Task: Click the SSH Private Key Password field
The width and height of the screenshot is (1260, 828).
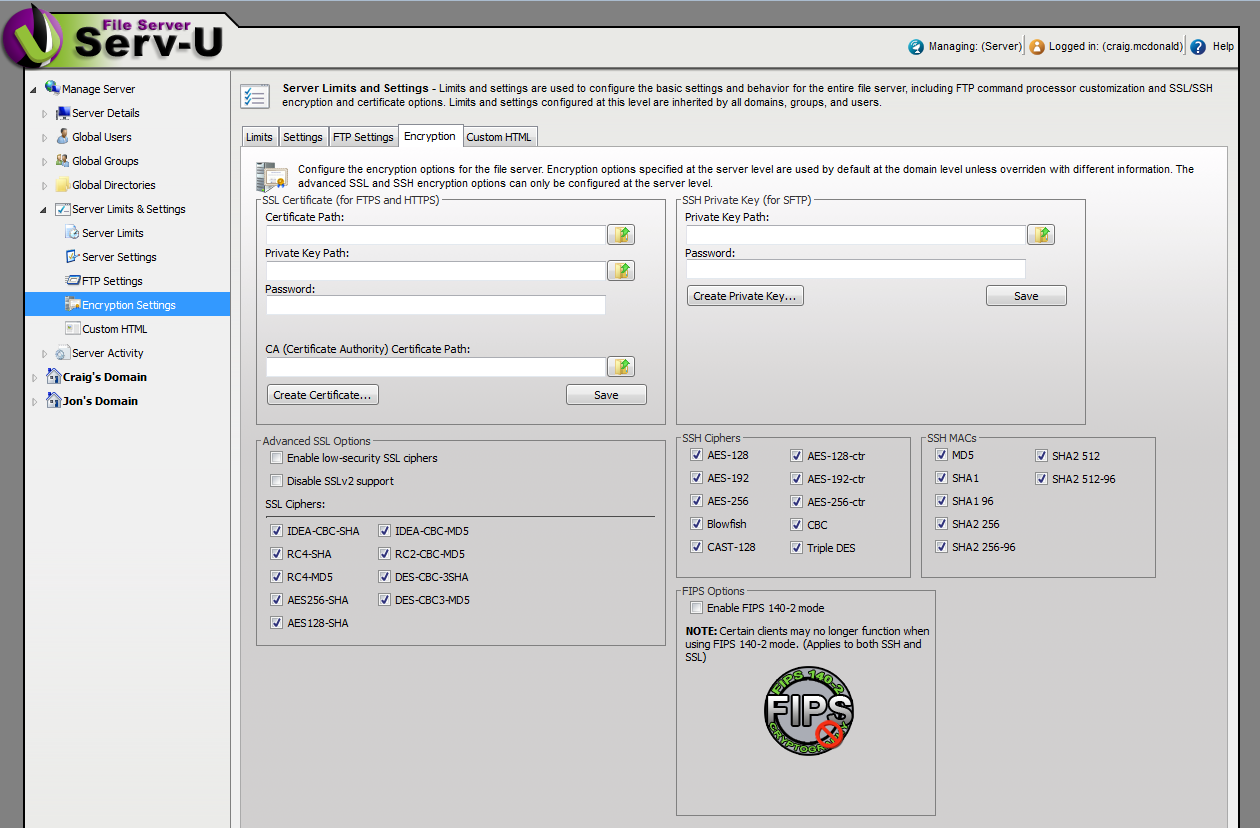Action: 856,269
